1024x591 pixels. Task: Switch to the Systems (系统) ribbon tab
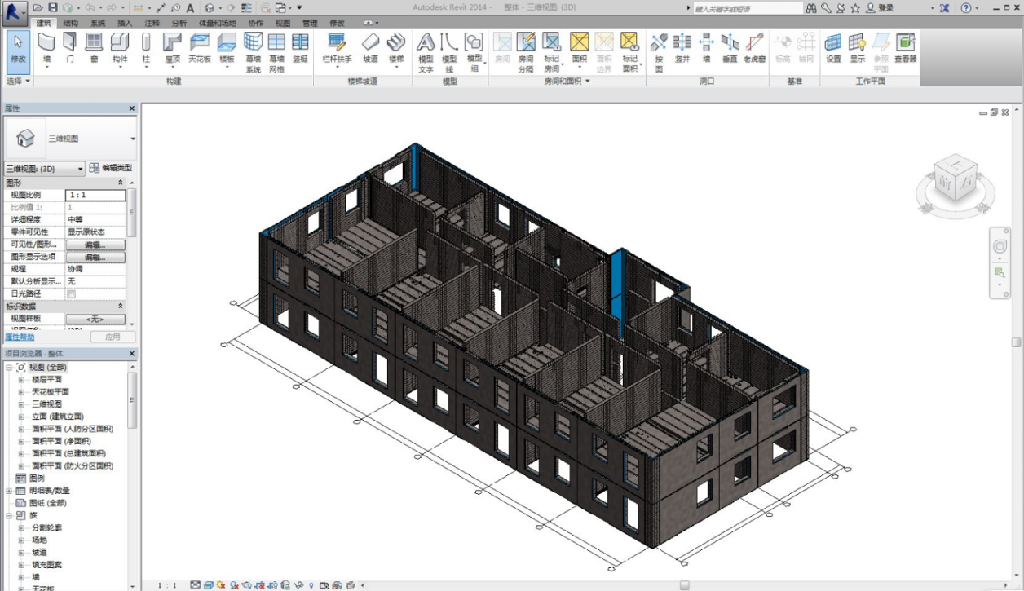pyautogui.click(x=97, y=23)
